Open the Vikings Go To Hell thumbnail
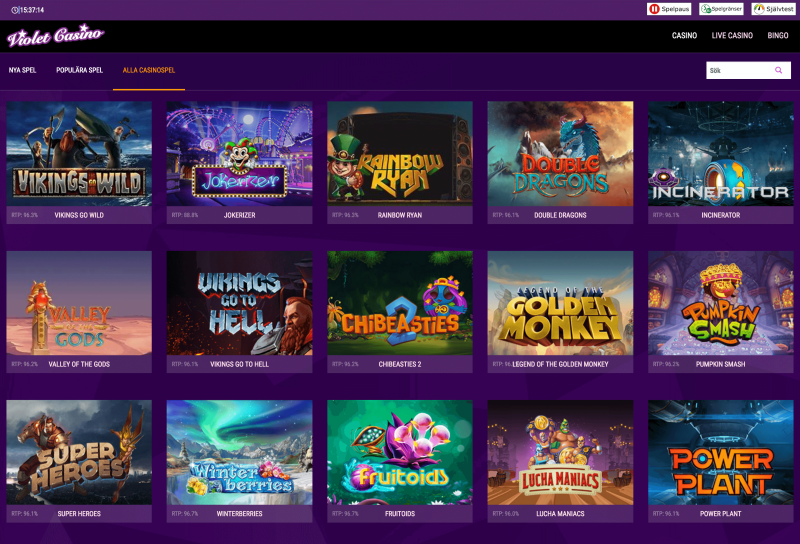Screen dimensions: 800x544 239,303
